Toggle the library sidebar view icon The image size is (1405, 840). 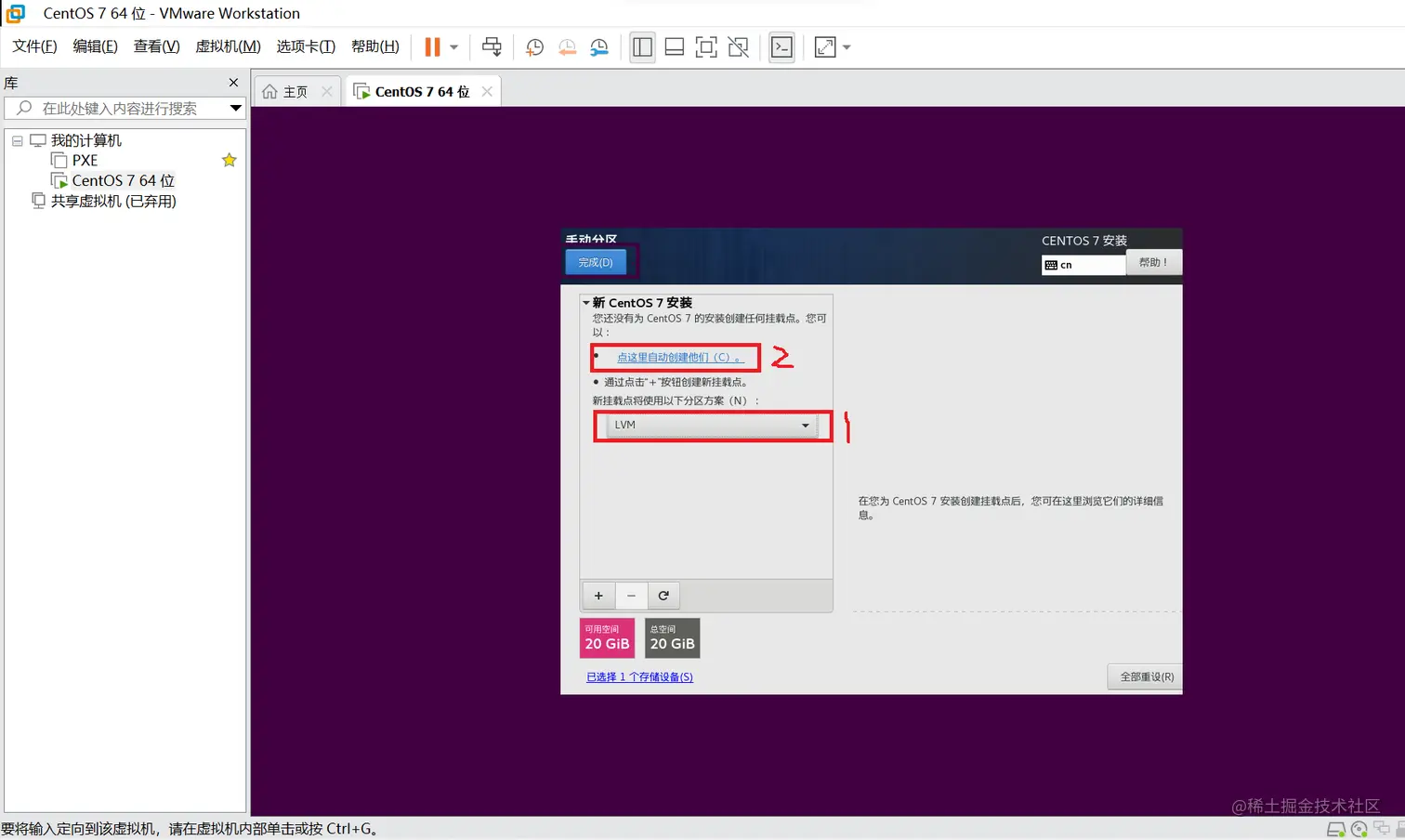point(642,46)
